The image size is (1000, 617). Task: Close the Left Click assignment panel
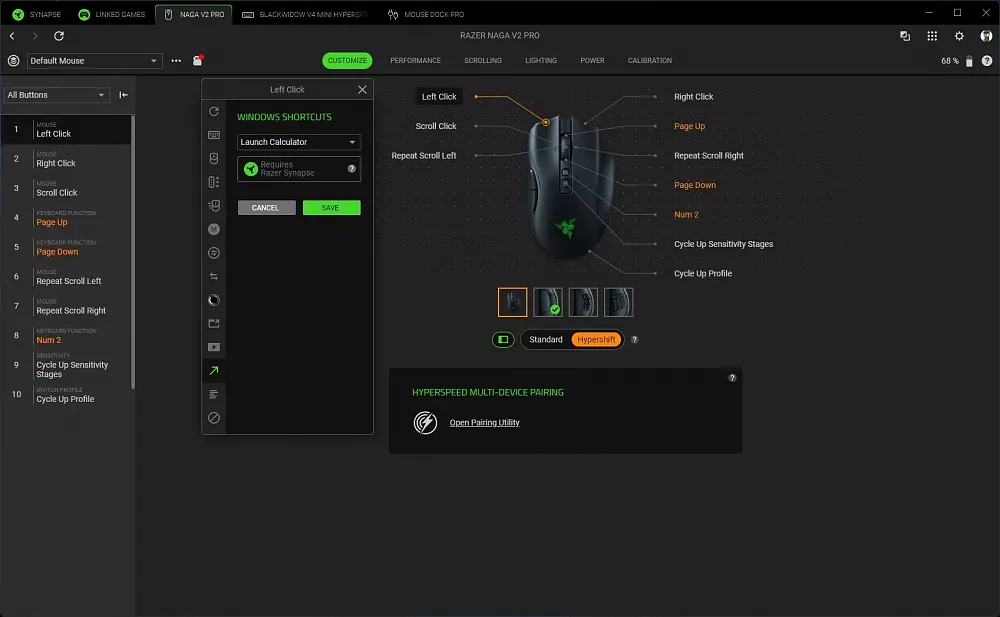click(x=362, y=89)
